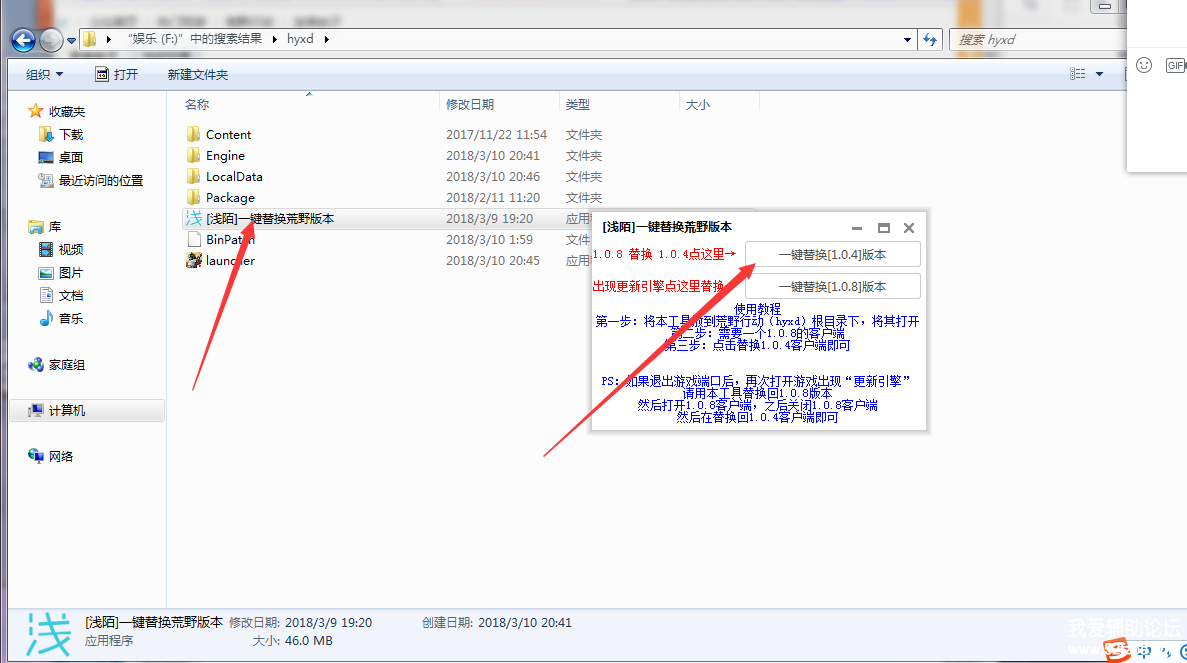Image resolution: width=1187 pixels, height=663 pixels.
Task: Click the Sogou input method tray icon
Action: pos(1116,650)
